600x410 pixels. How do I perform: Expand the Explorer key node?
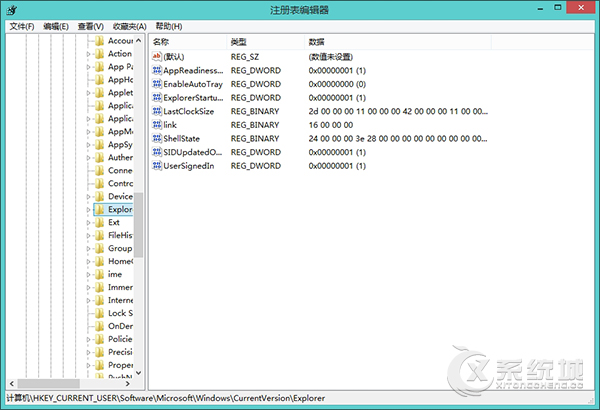click(x=88, y=210)
